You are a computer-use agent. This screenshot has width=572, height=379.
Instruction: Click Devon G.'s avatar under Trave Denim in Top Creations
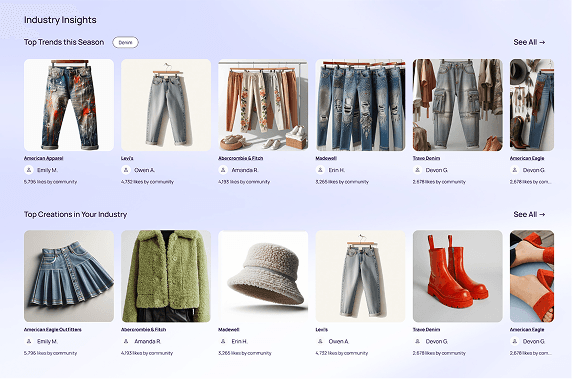417,341
